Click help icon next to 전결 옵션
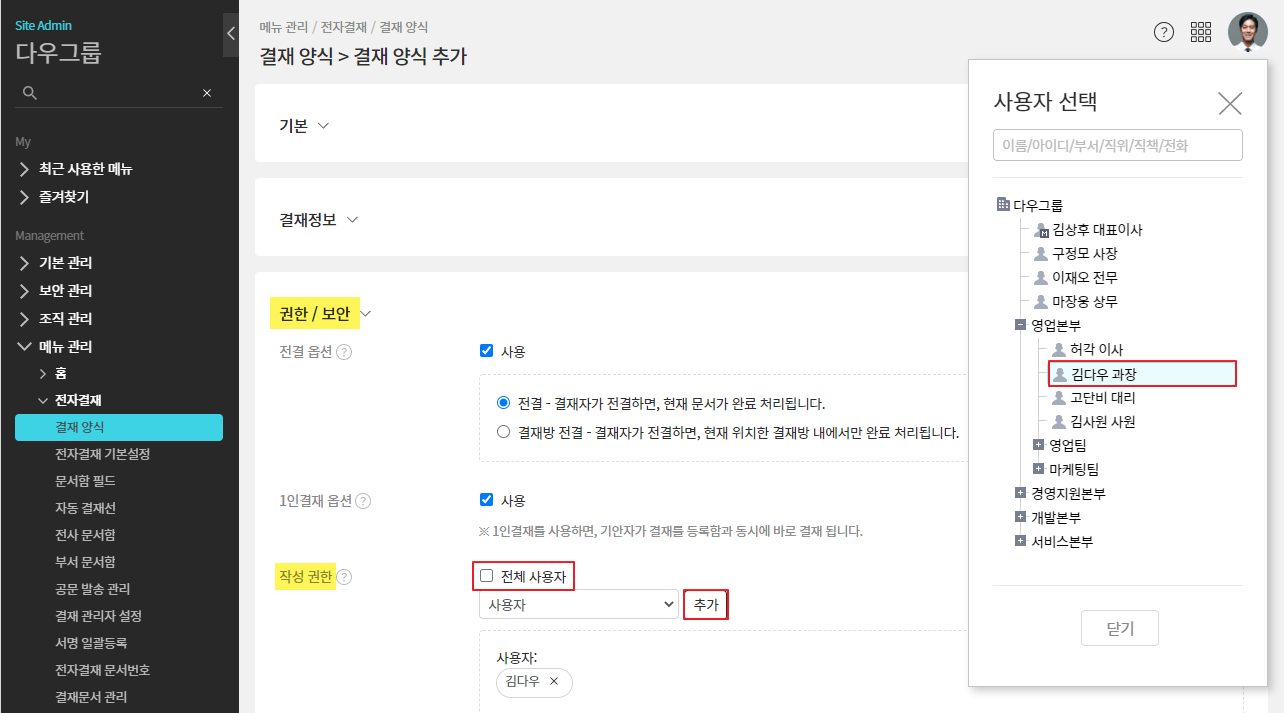1284x713 pixels. [x=344, y=352]
